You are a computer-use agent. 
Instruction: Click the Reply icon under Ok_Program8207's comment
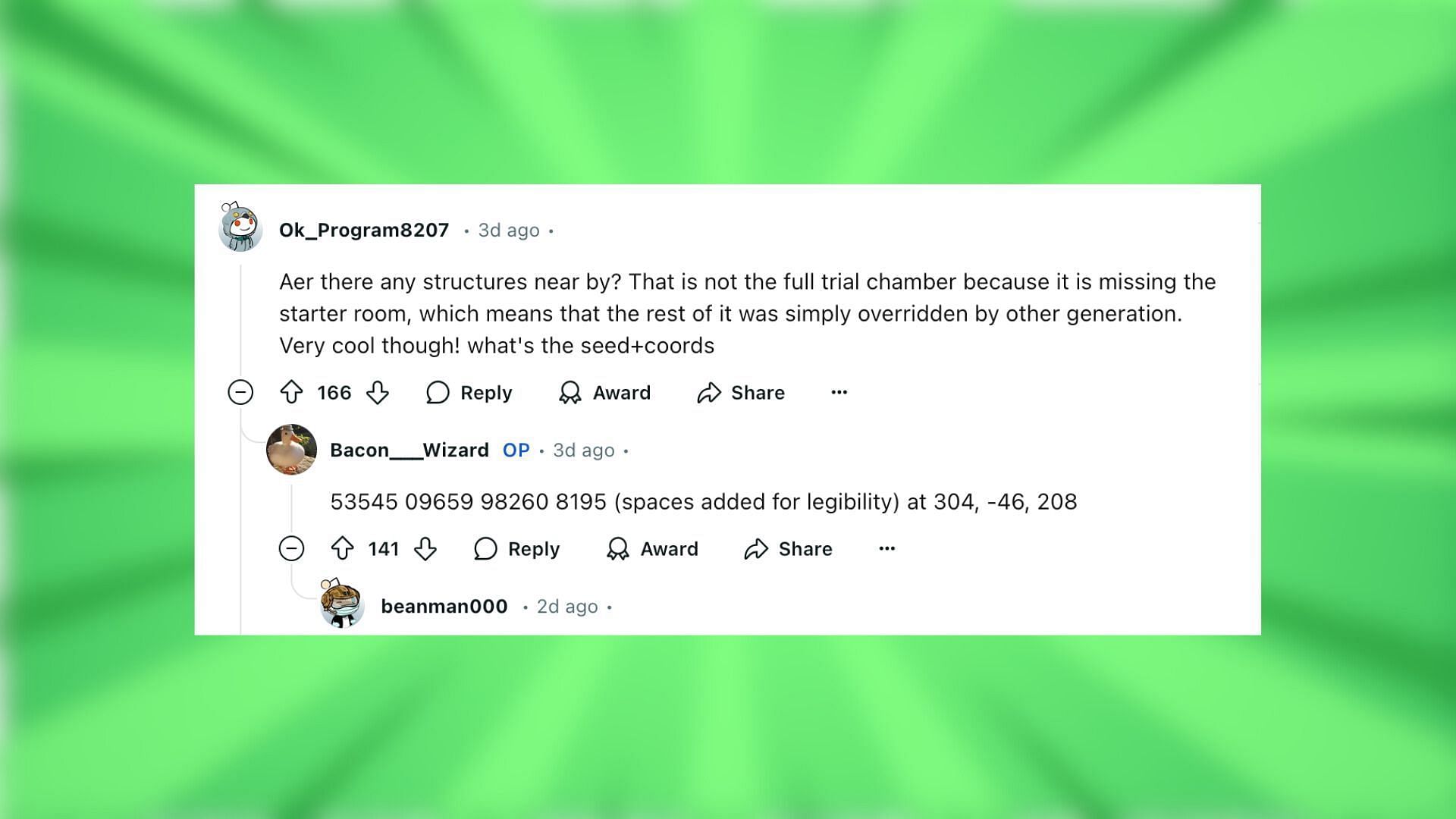436,391
